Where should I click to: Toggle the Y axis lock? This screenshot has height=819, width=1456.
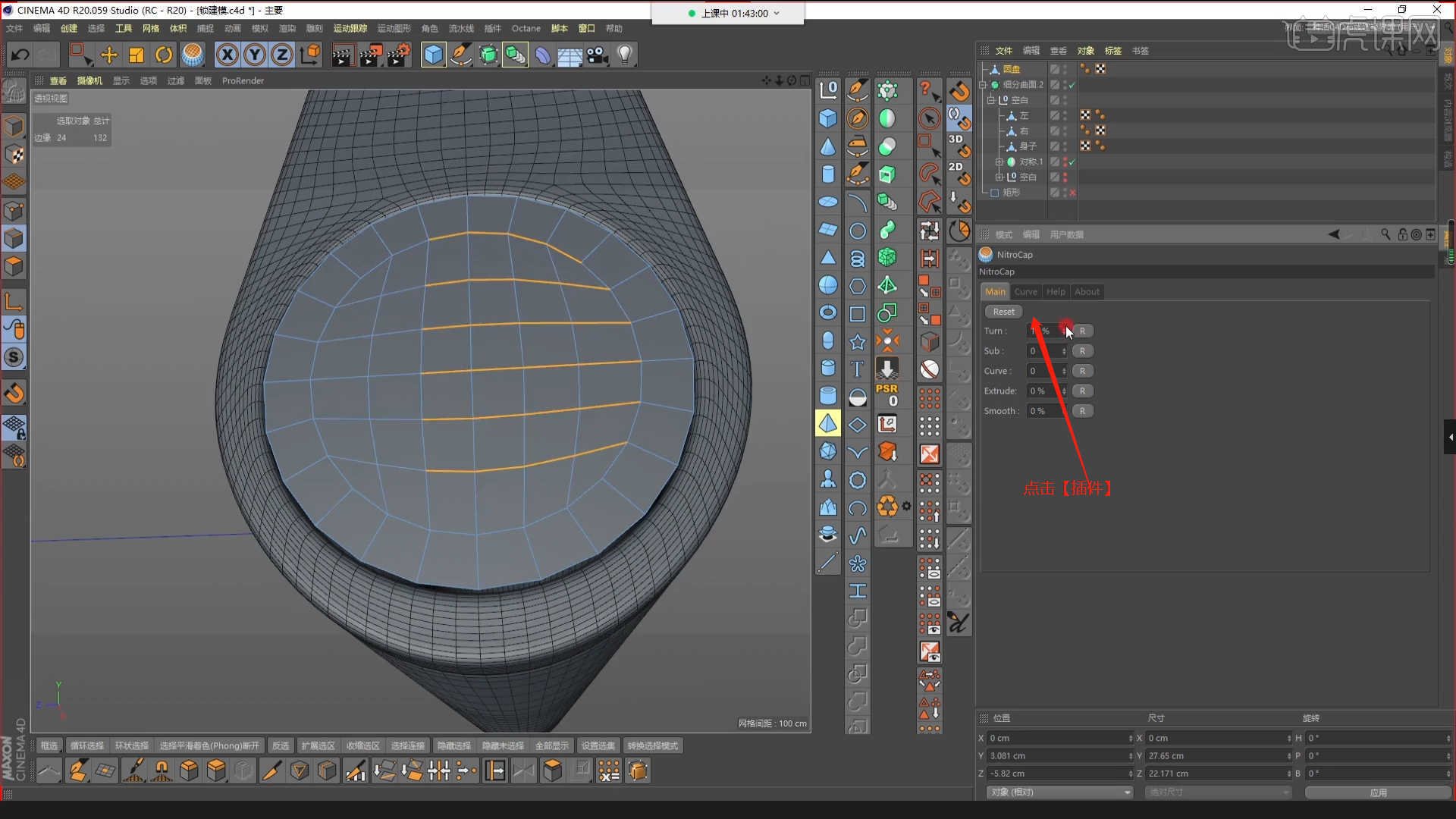pos(255,55)
